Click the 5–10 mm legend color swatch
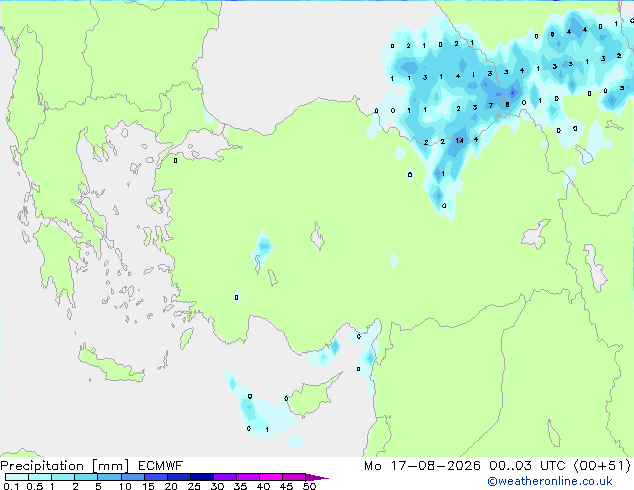 109,477
